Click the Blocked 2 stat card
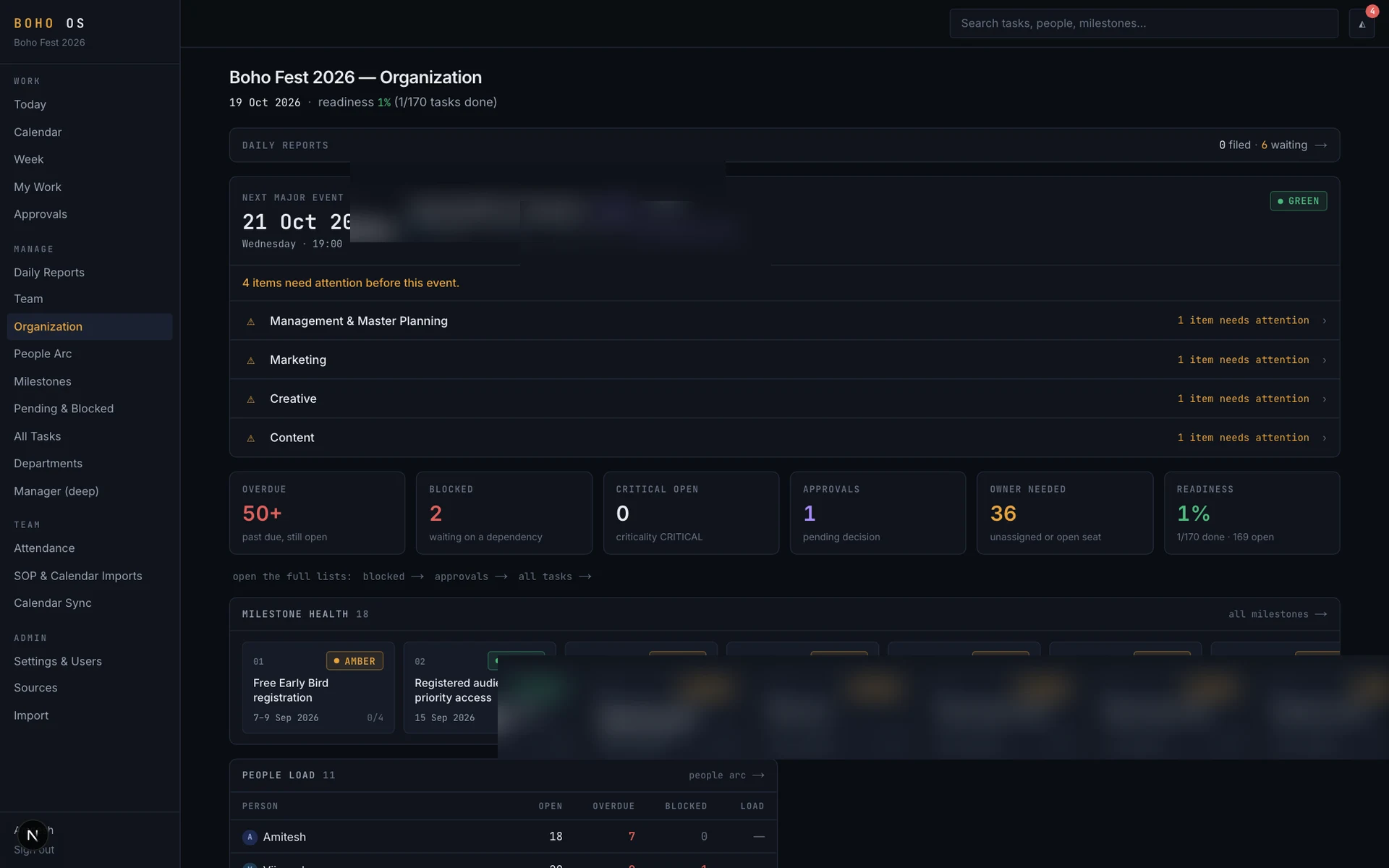This screenshot has width=1389, height=868. (504, 513)
